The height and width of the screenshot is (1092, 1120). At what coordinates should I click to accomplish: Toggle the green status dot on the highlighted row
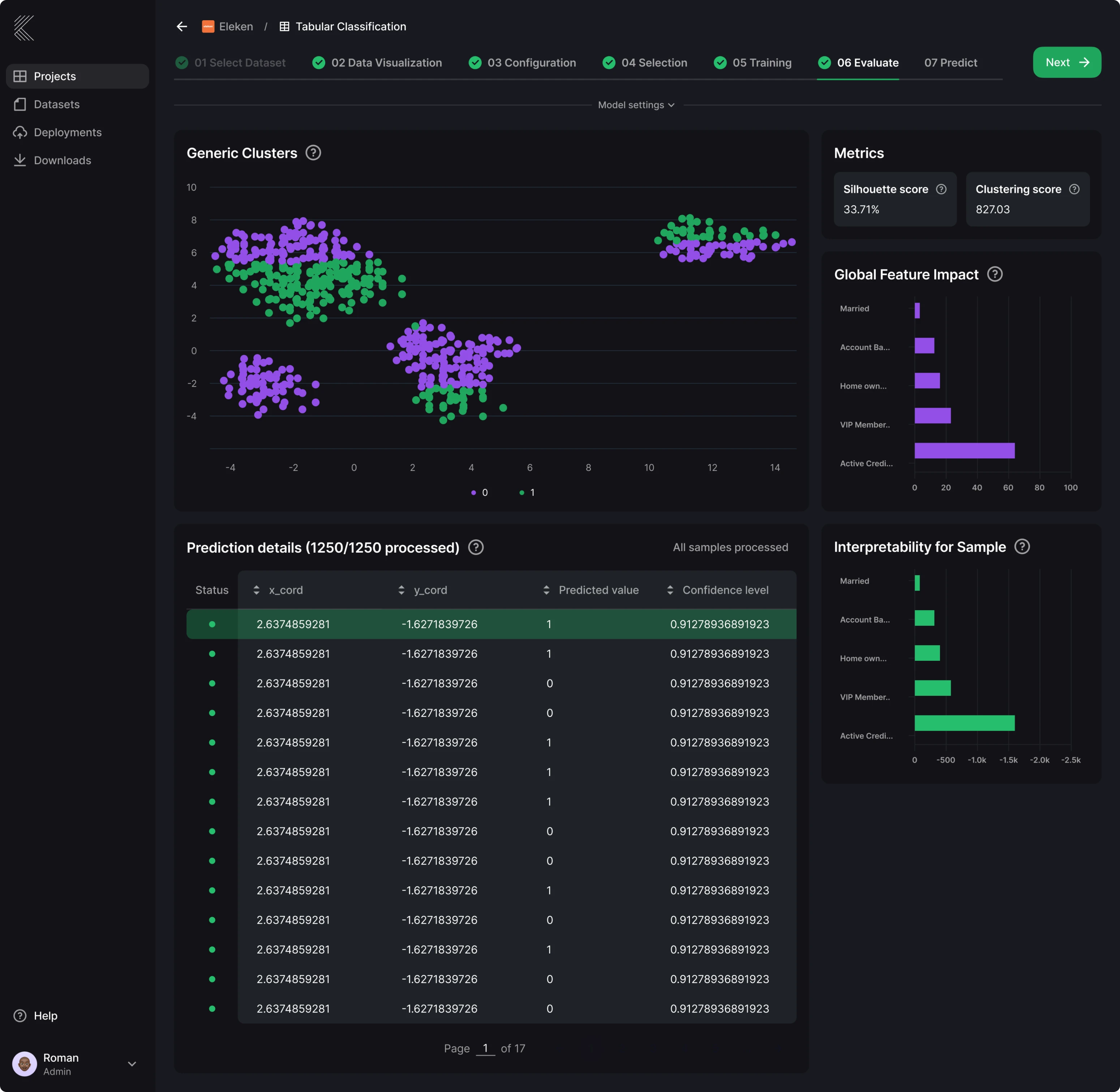(212, 624)
